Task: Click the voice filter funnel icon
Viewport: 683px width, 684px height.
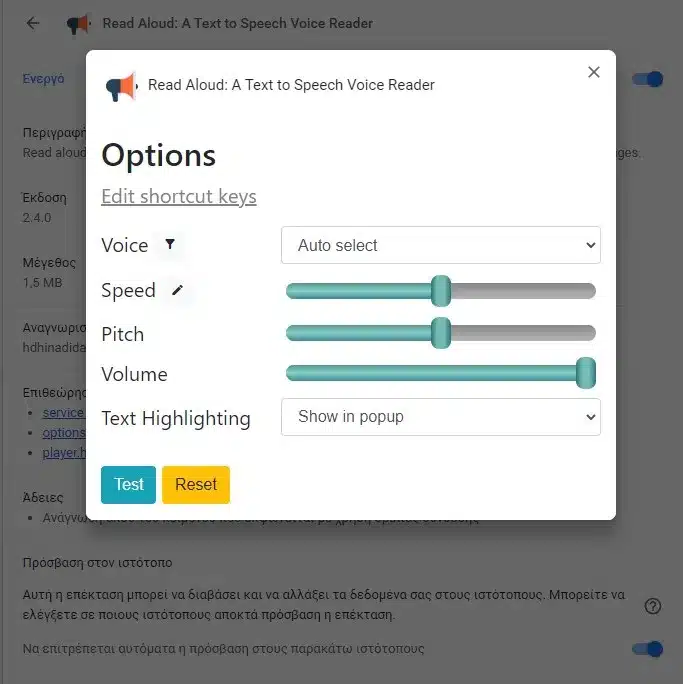Action: 170,244
